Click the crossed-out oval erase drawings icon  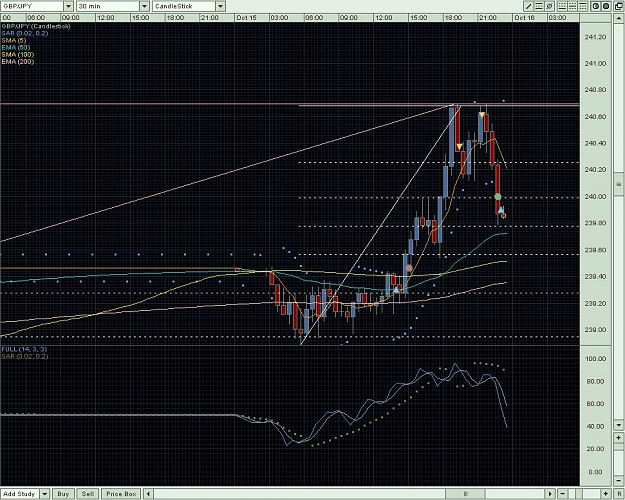[550, 6]
